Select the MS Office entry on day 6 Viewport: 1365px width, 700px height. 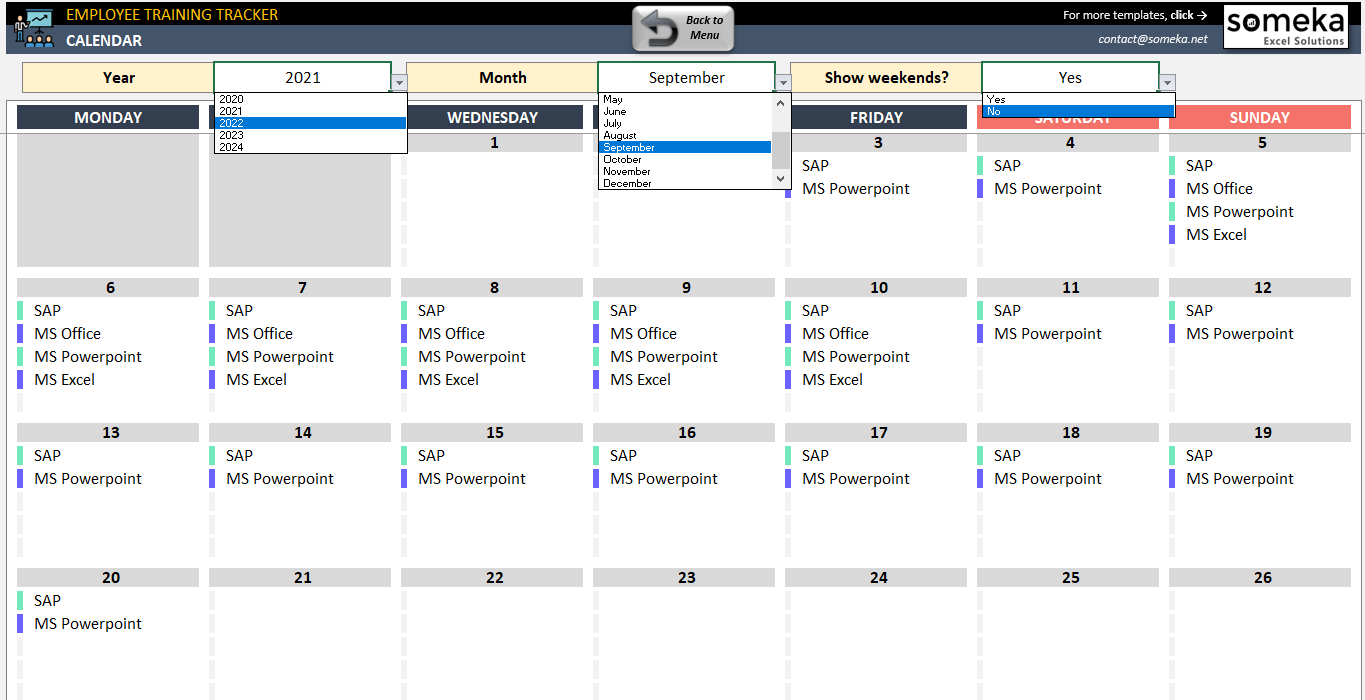[x=67, y=333]
